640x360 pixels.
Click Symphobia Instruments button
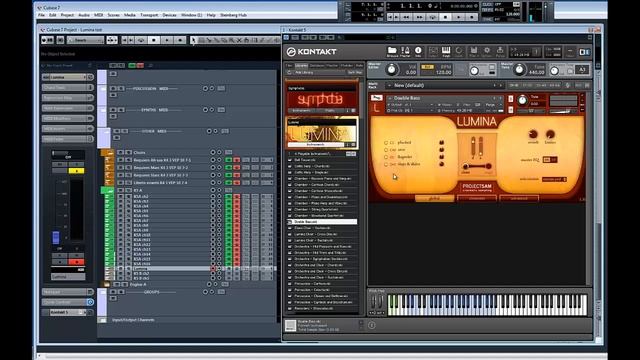(x=302, y=111)
